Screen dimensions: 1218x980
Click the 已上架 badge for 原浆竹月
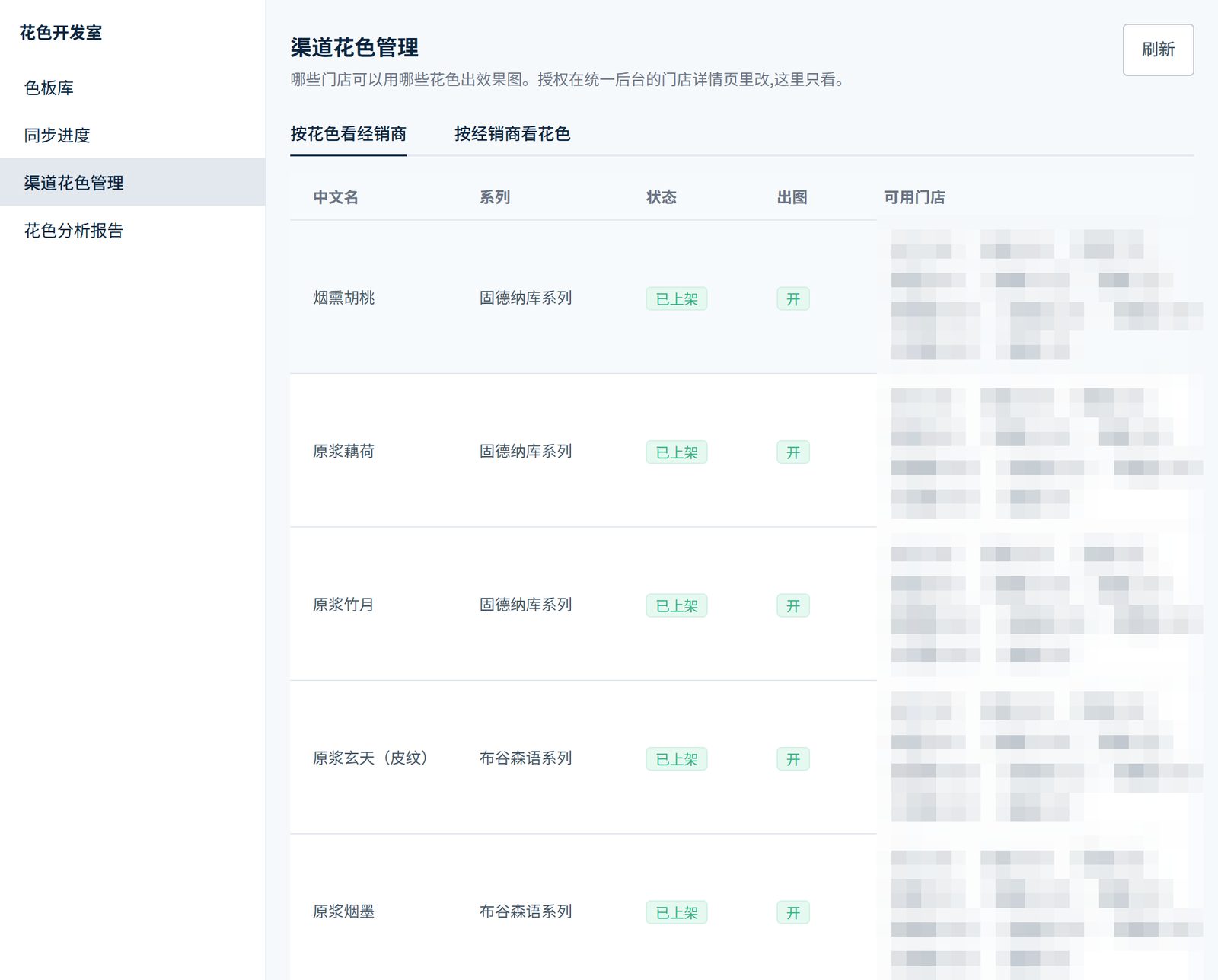[x=677, y=605]
